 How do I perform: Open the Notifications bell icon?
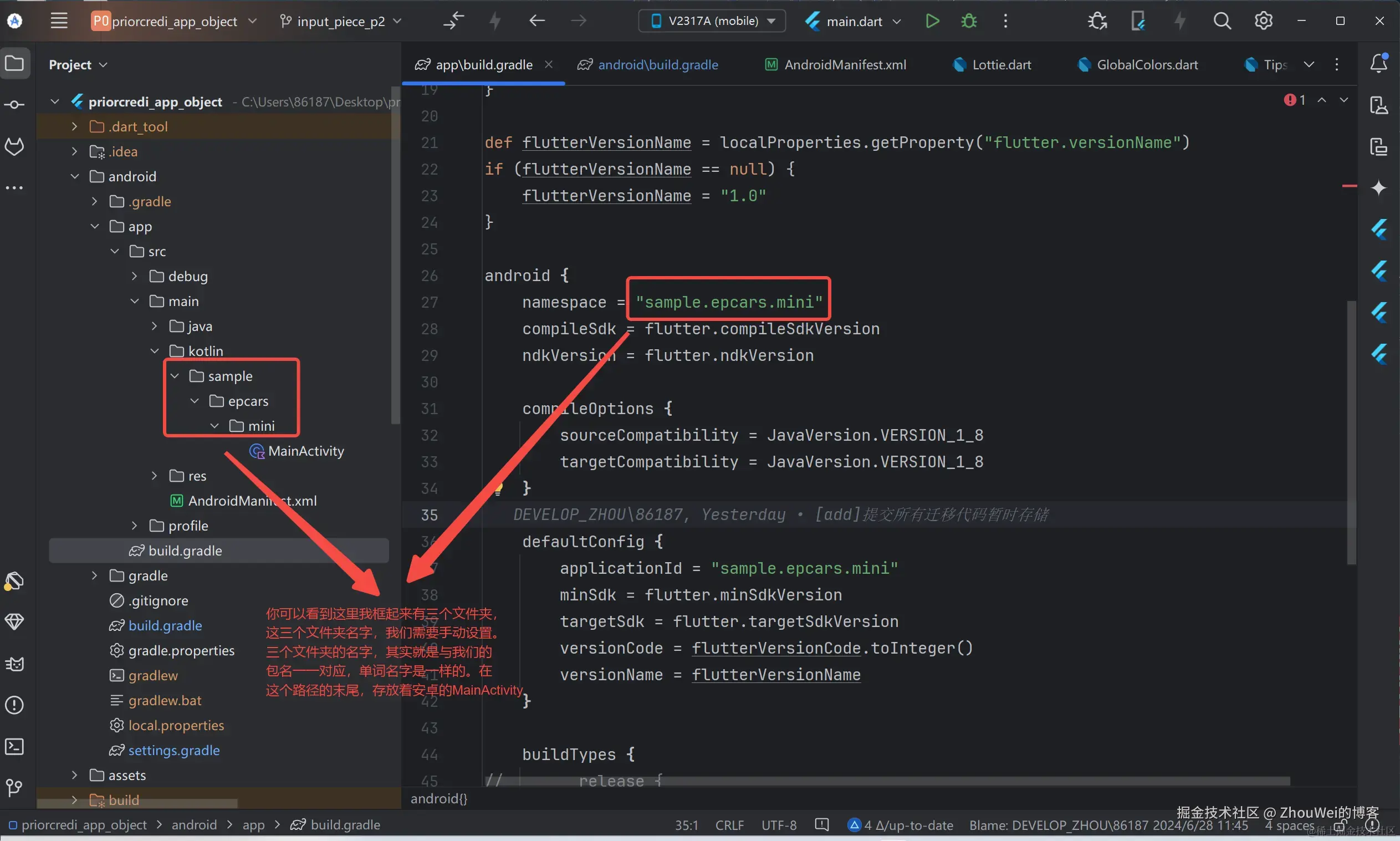click(1378, 63)
